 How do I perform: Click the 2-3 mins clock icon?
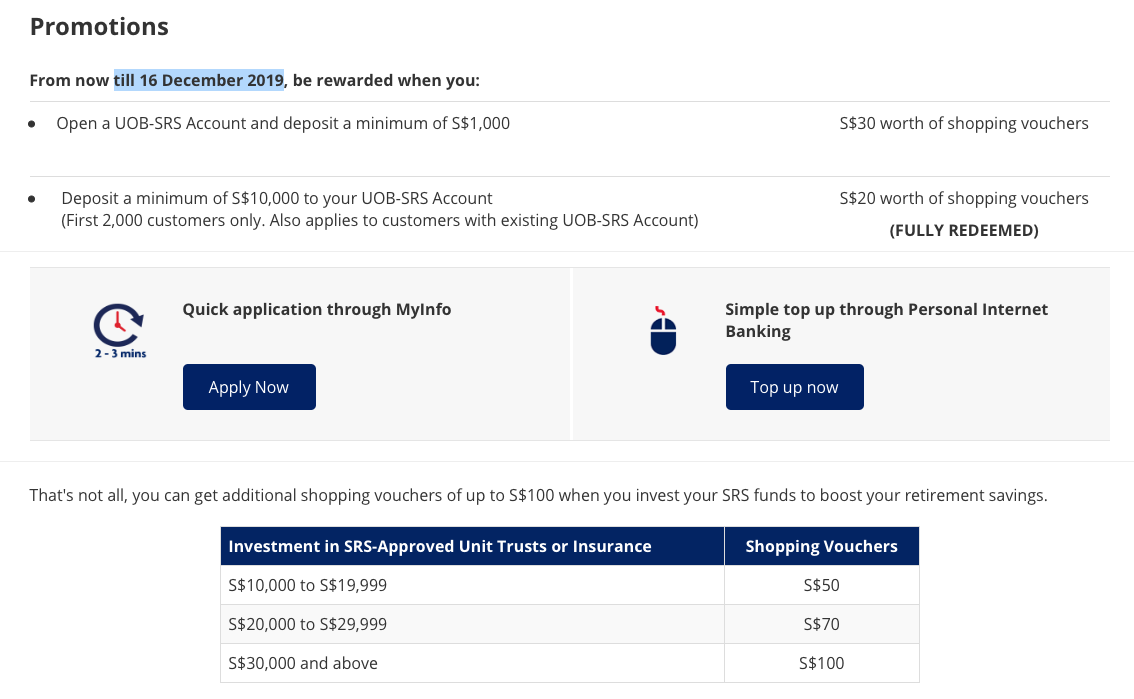[120, 332]
